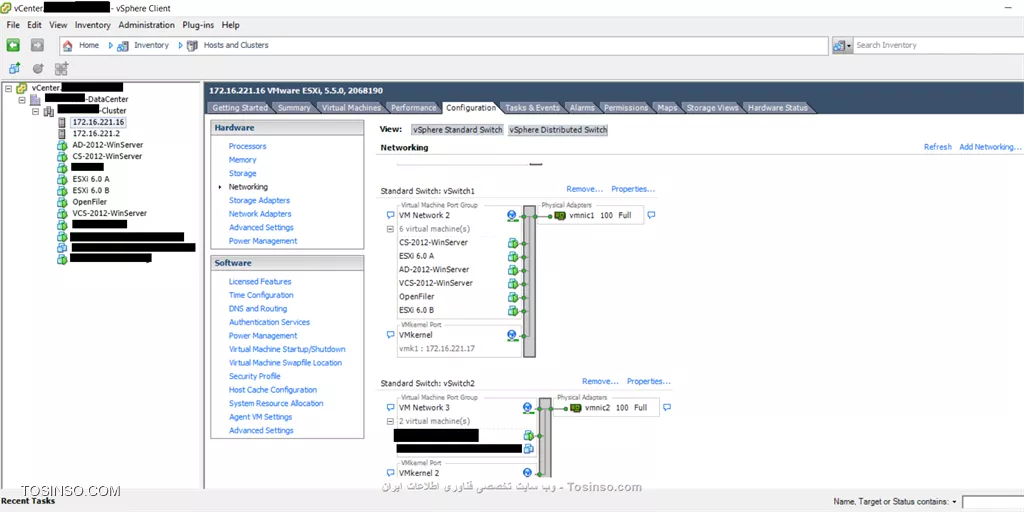
Task: Switch to the Hardware Status tab
Action: coord(778,108)
